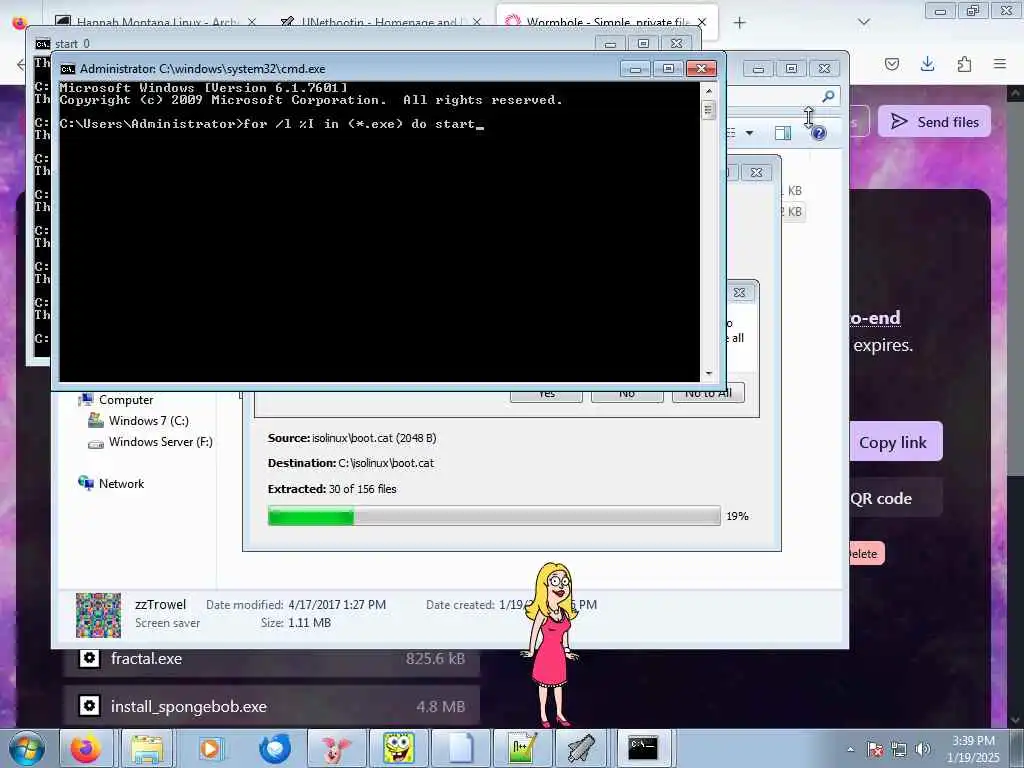Open Firefox from the taskbar

point(86,748)
